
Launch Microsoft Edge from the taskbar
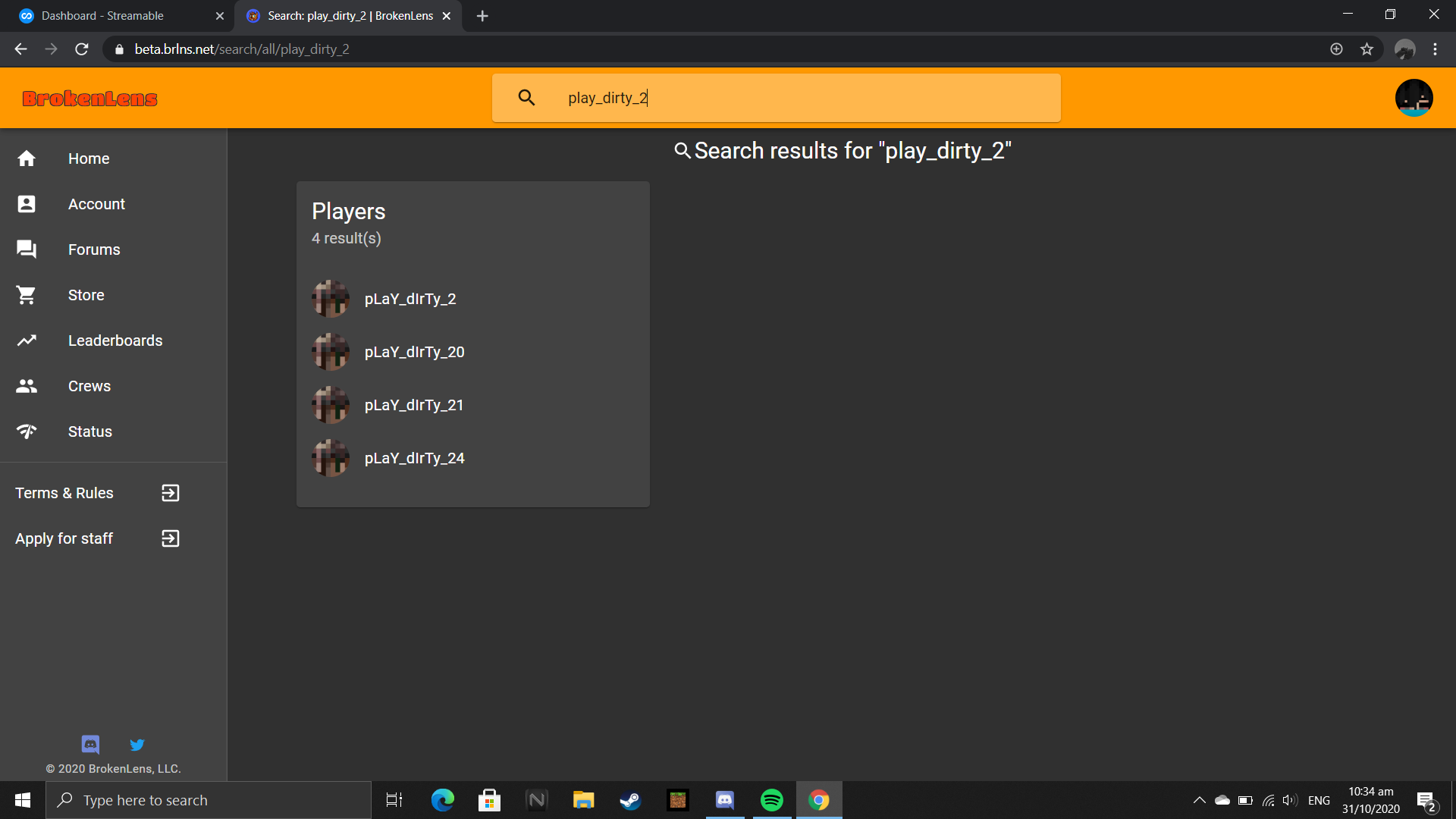[x=442, y=800]
